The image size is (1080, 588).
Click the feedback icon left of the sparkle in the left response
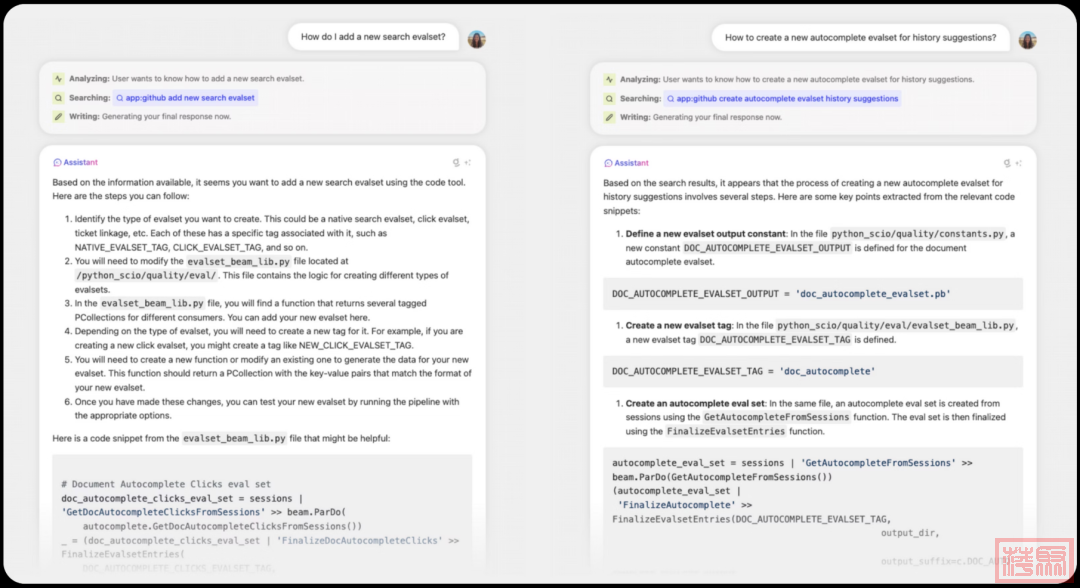[x=456, y=162]
